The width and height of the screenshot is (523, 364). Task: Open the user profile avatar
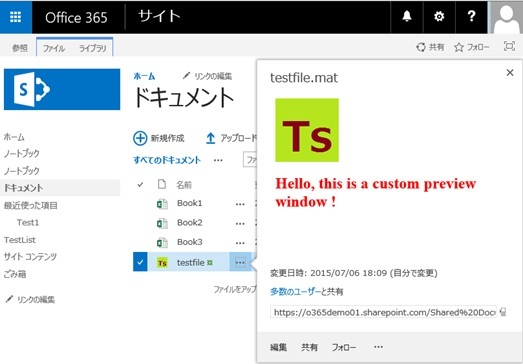pyautogui.click(x=506, y=17)
